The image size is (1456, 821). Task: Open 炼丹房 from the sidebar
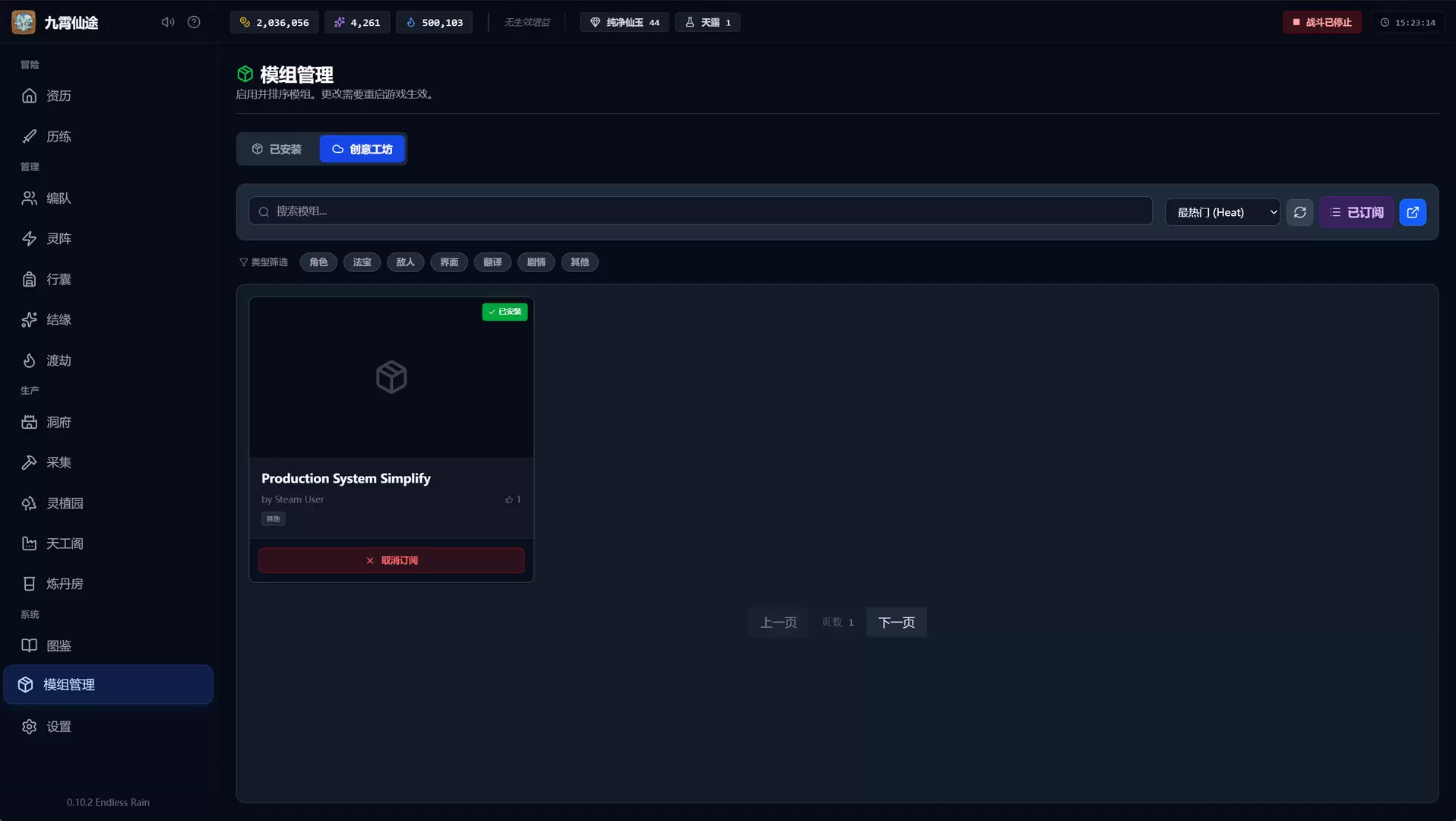pyautogui.click(x=64, y=584)
